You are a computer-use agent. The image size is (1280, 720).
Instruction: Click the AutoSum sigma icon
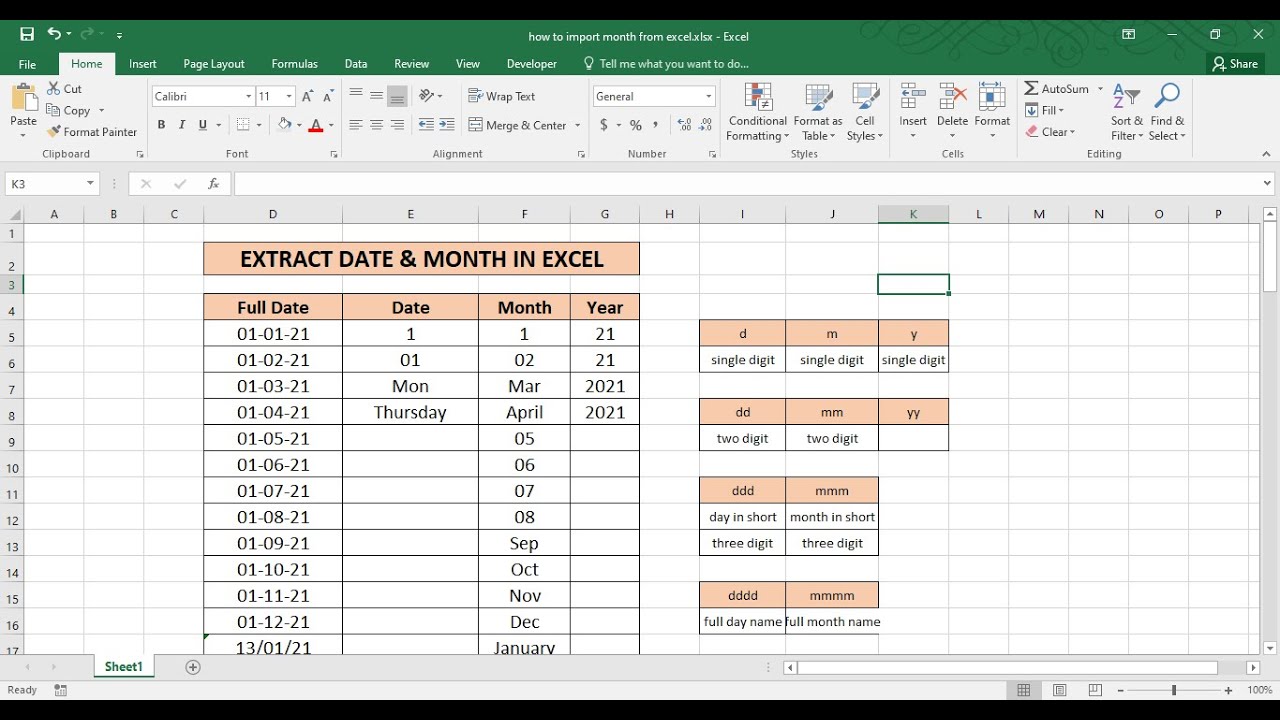(x=1031, y=88)
